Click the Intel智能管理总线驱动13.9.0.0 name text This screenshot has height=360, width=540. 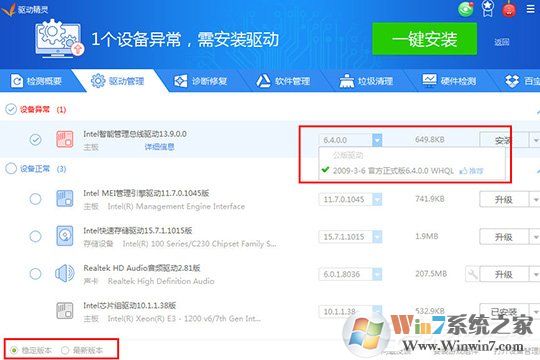(x=135, y=134)
